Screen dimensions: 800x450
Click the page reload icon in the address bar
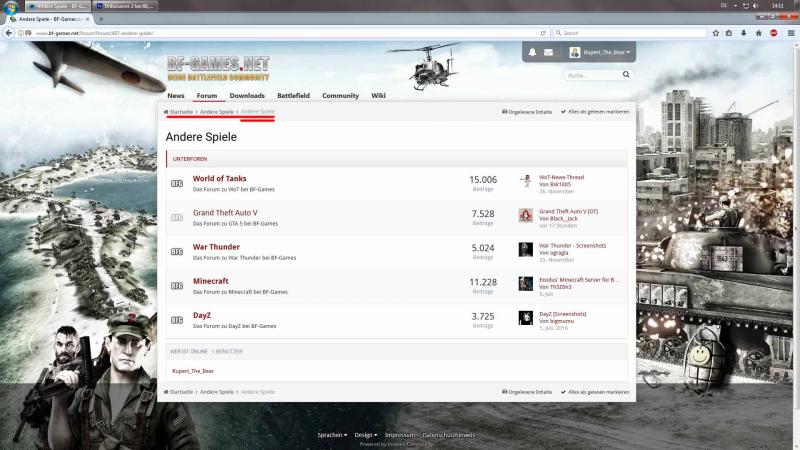pos(543,33)
